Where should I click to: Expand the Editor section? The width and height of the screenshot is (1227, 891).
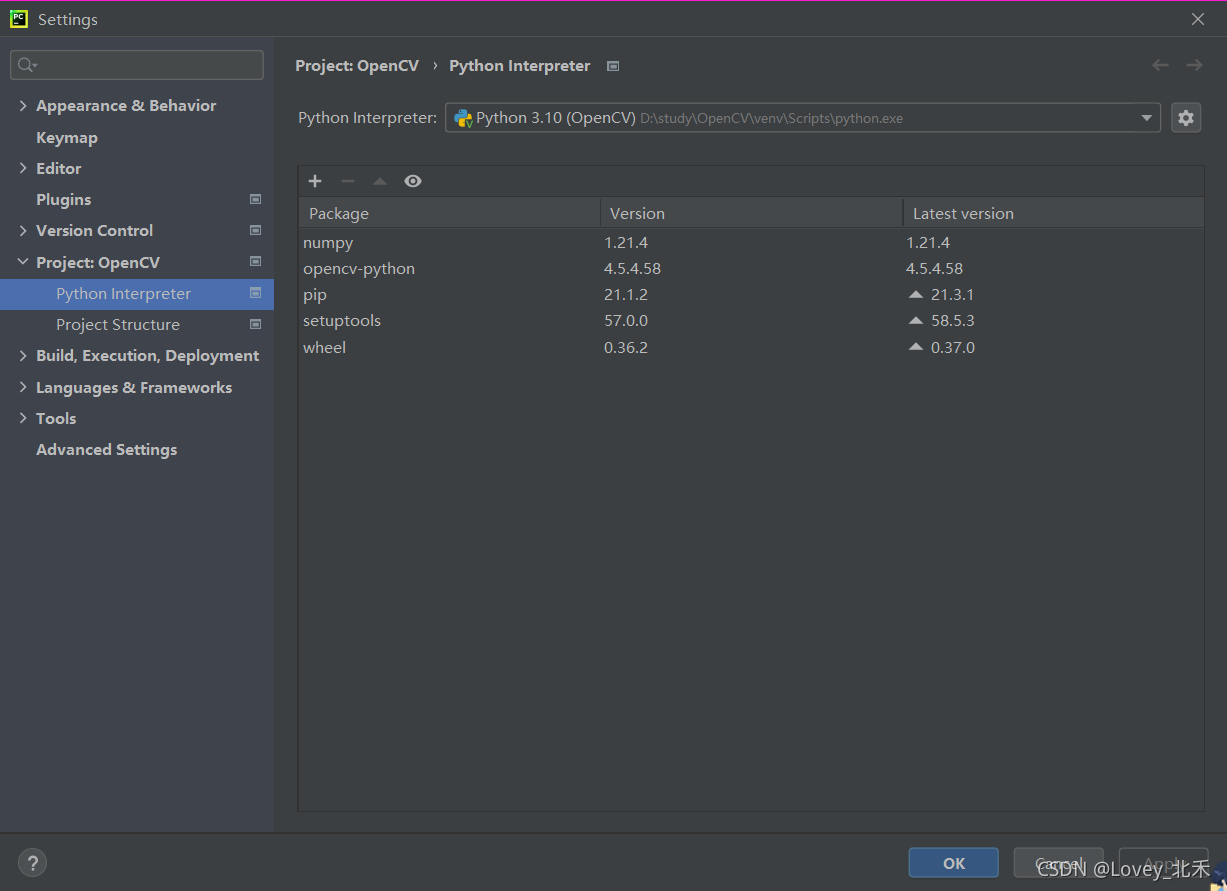(23, 168)
